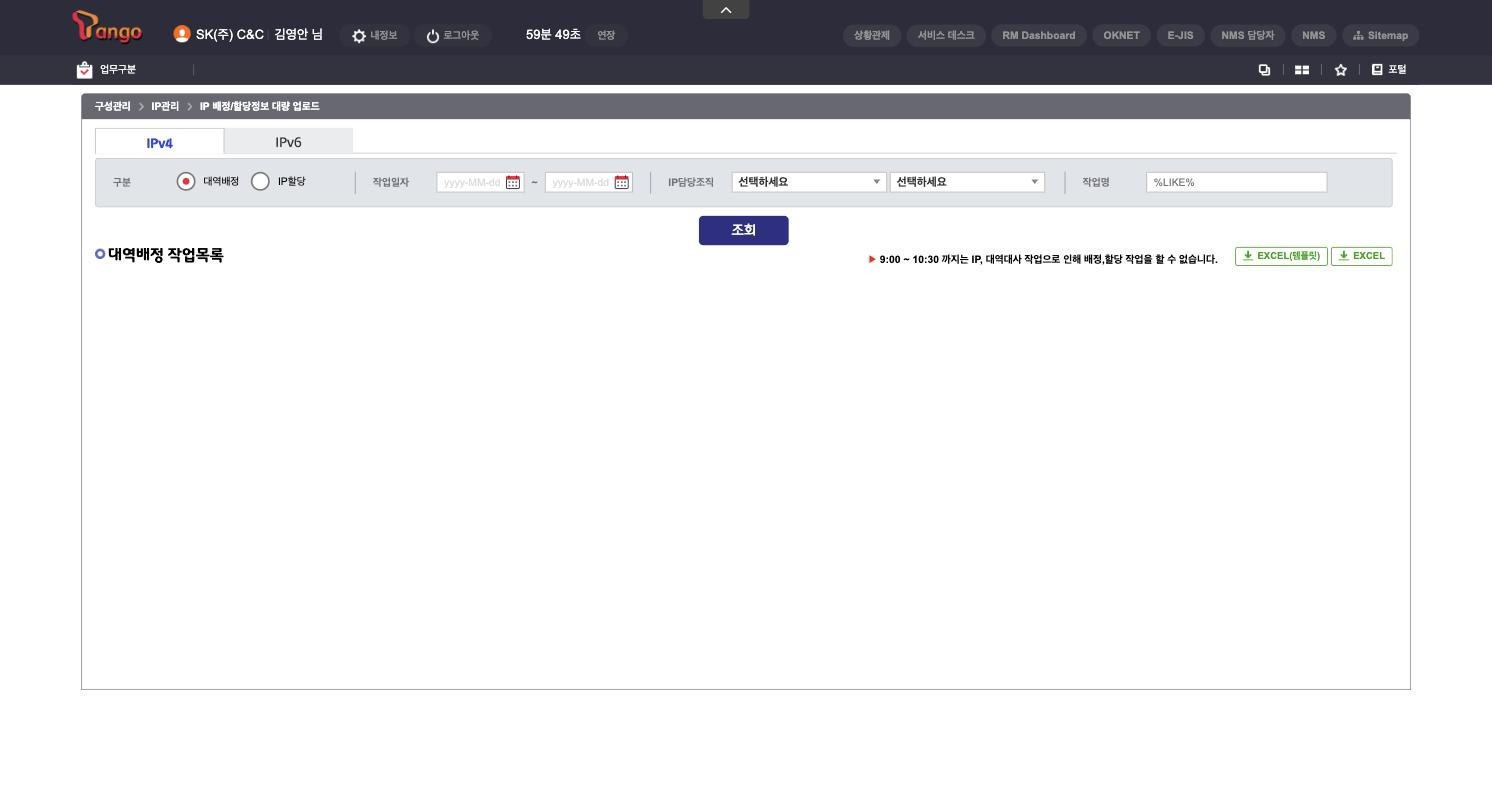Open 내정보 with the gear icon

pyautogui.click(x=374, y=36)
